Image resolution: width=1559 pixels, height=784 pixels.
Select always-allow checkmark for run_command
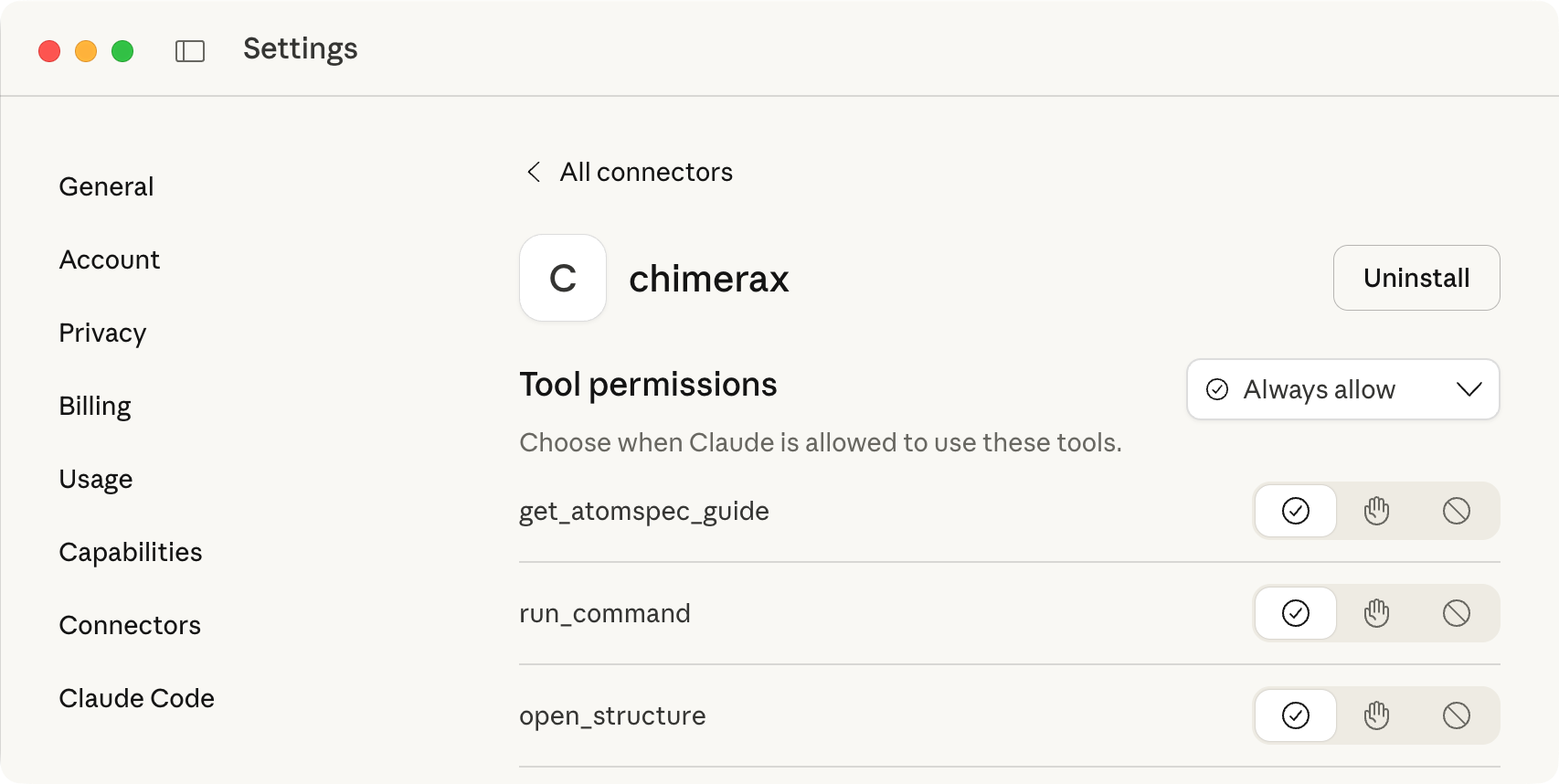pos(1296,613)
